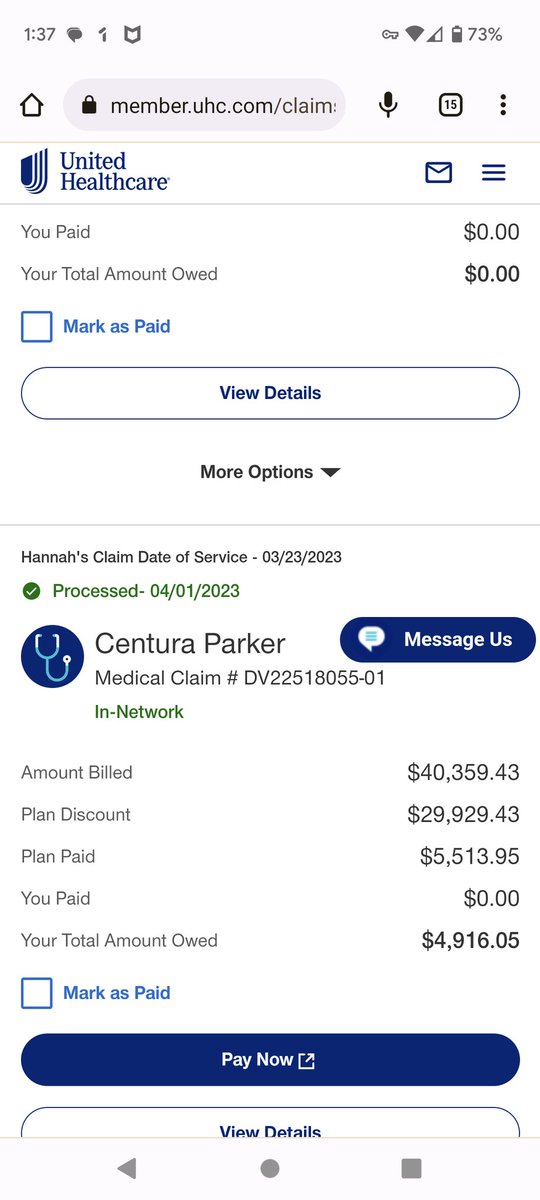
Task: Open the Message Us chat bubble
Action: point(438,640)
